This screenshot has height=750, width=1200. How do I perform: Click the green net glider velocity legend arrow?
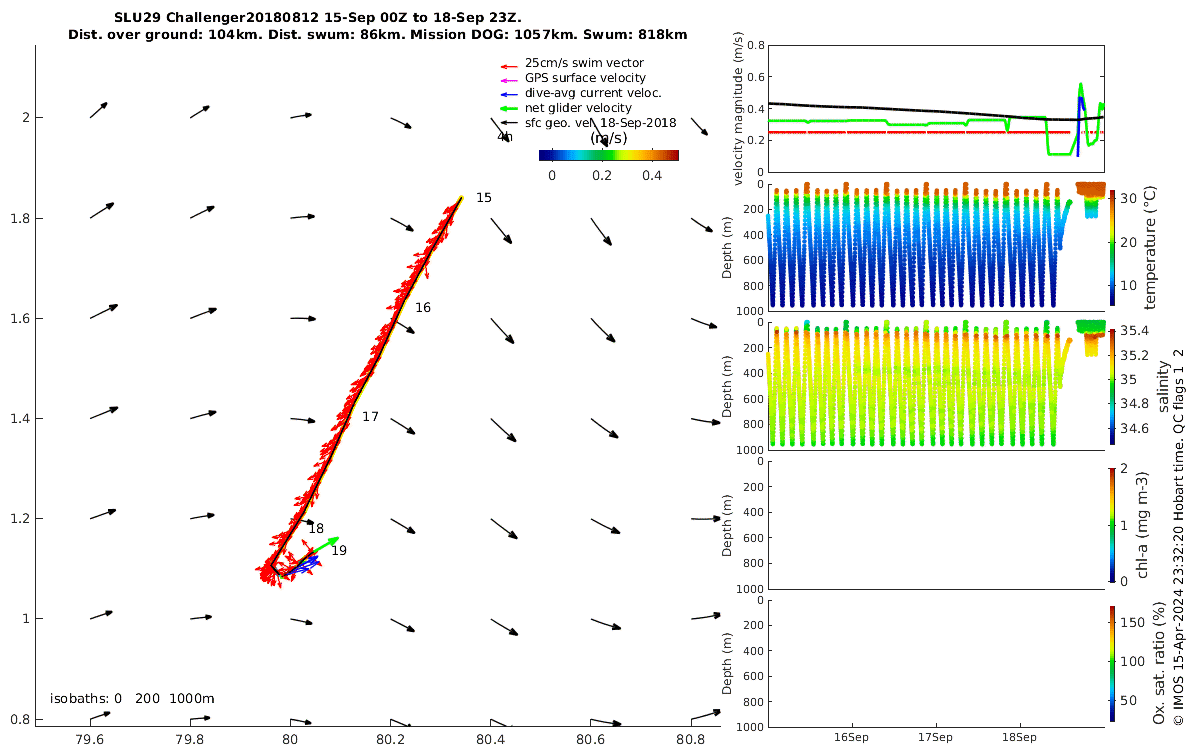pos(508,108)
